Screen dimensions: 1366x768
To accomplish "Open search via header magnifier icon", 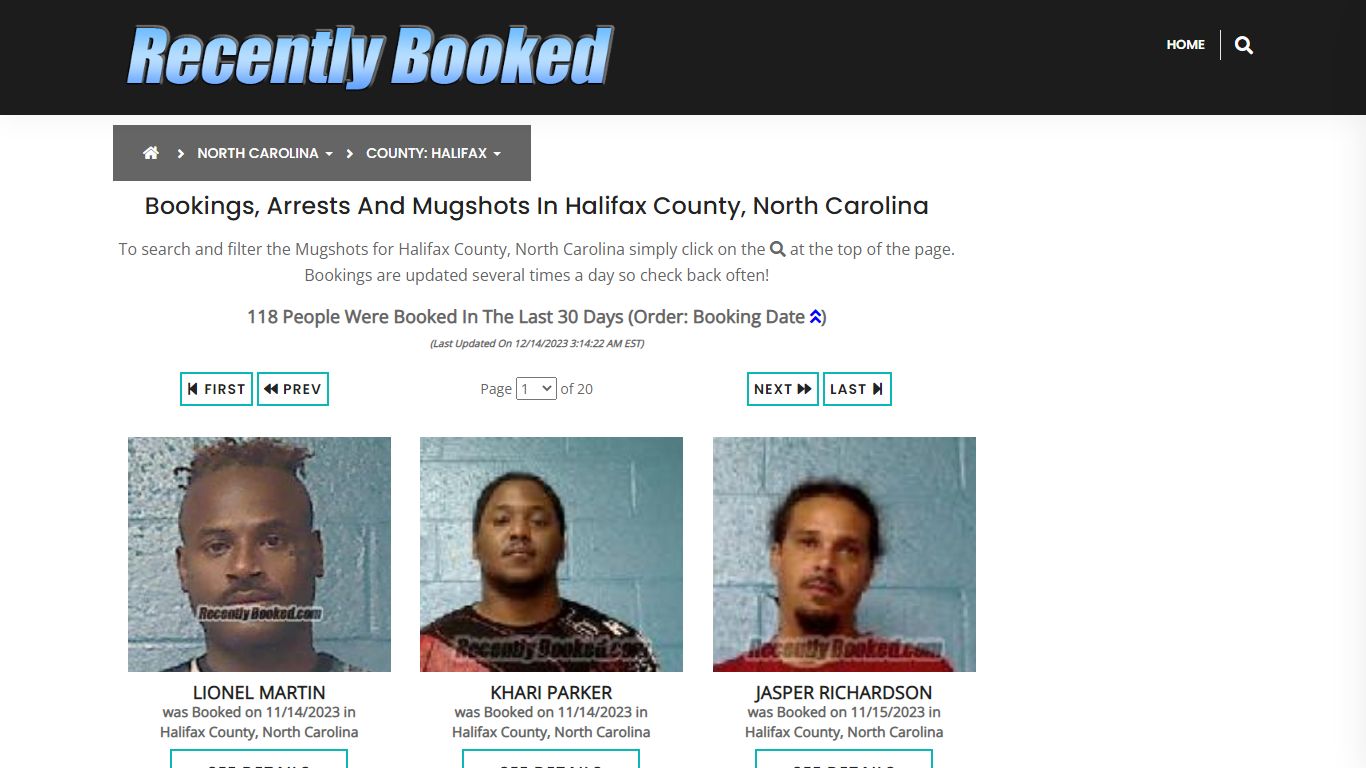I will [x=1244, y=45].
